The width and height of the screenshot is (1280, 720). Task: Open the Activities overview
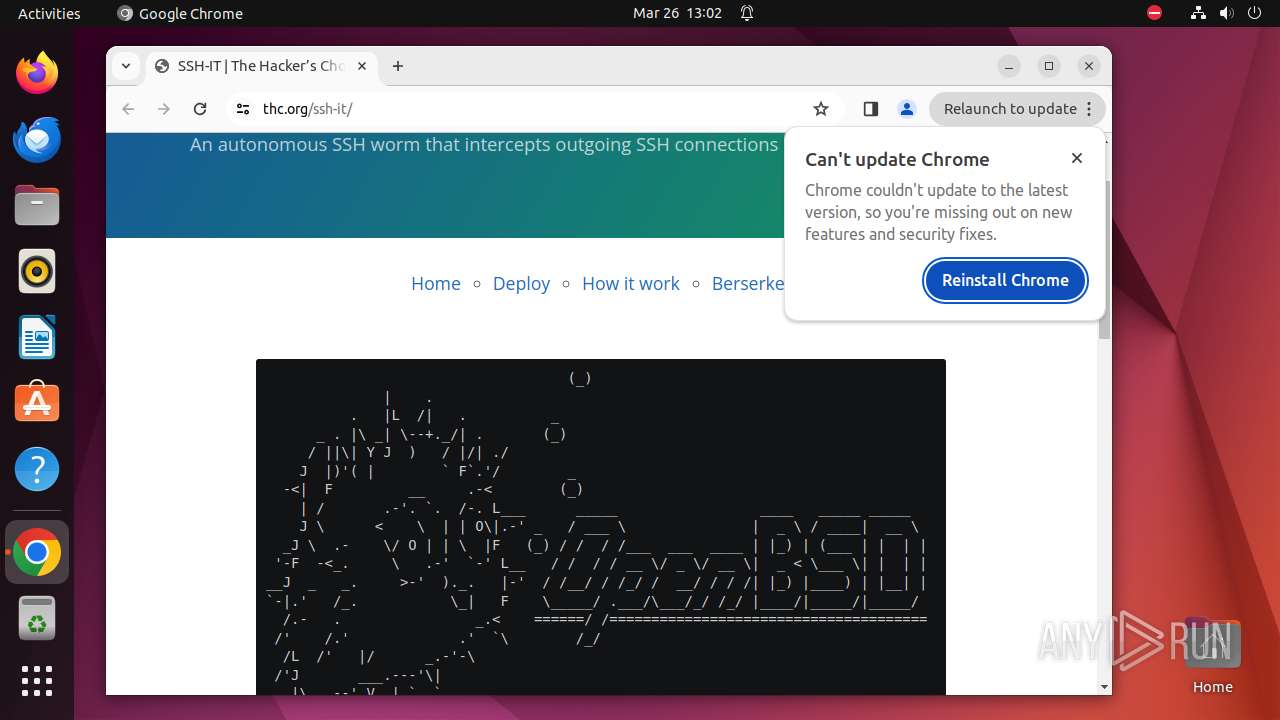click(49, 13)
